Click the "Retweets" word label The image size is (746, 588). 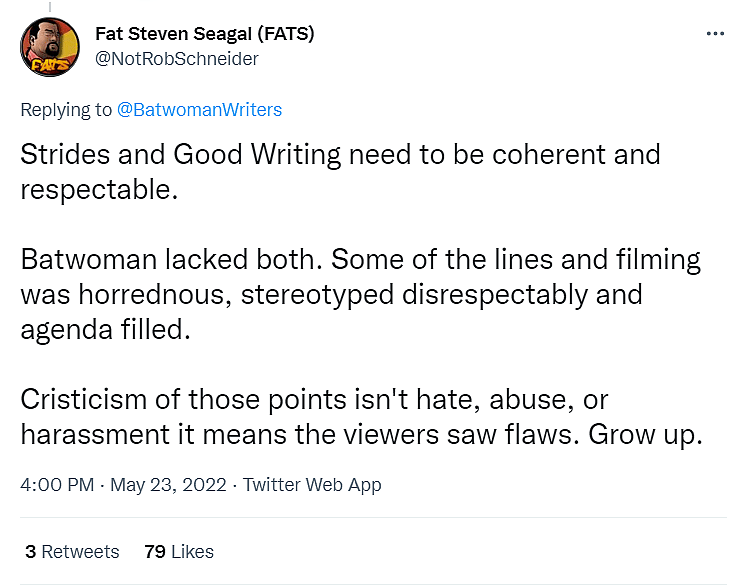pos(80,551)
